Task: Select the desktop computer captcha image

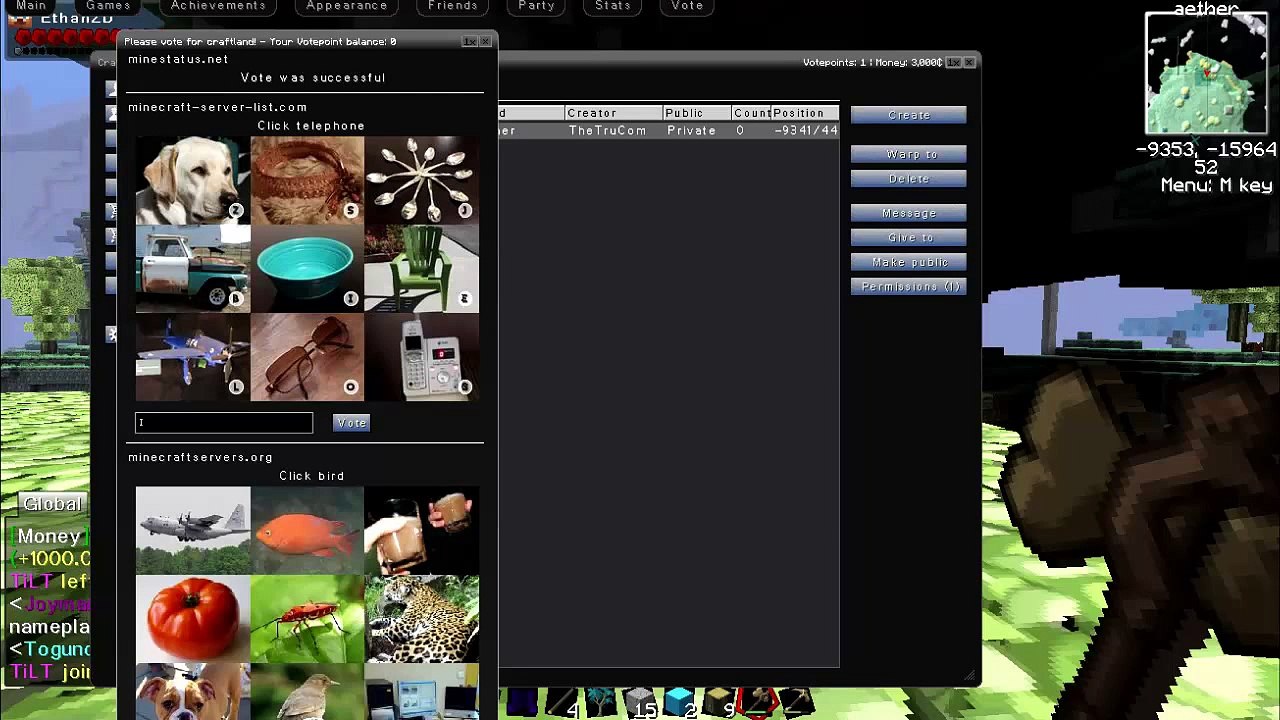Action: 421,691
